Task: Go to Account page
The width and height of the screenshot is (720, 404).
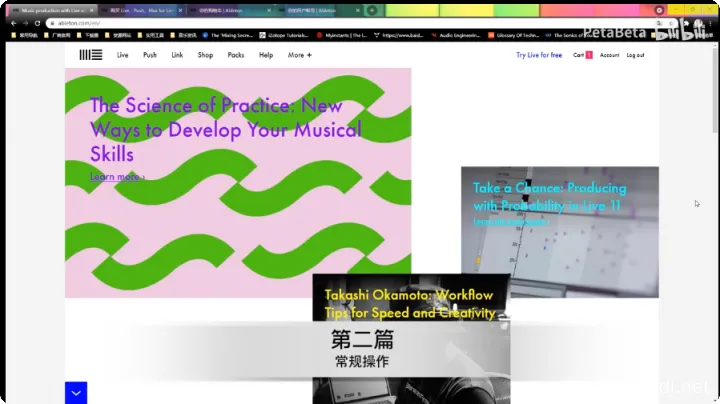Action: (609, 55)
